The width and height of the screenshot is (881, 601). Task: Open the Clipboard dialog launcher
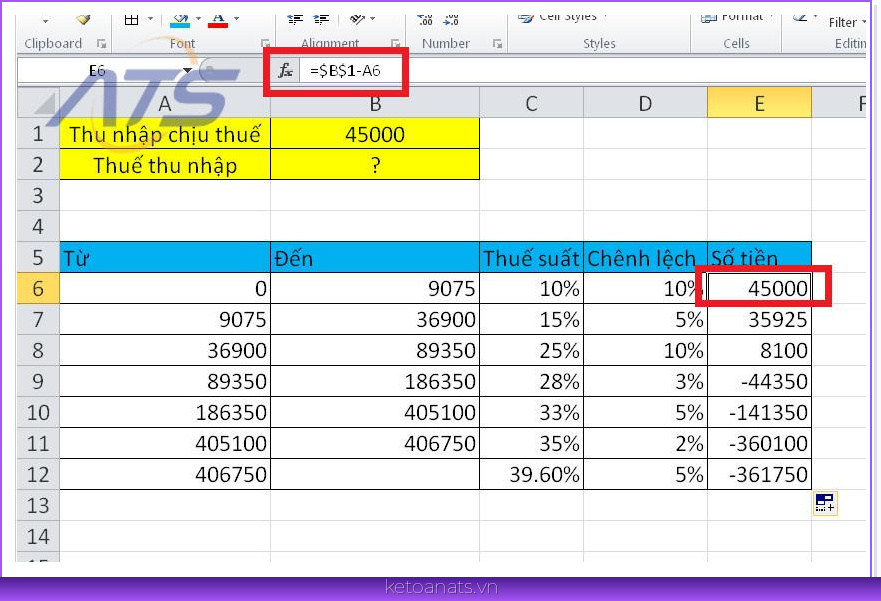tap(101, 43)
